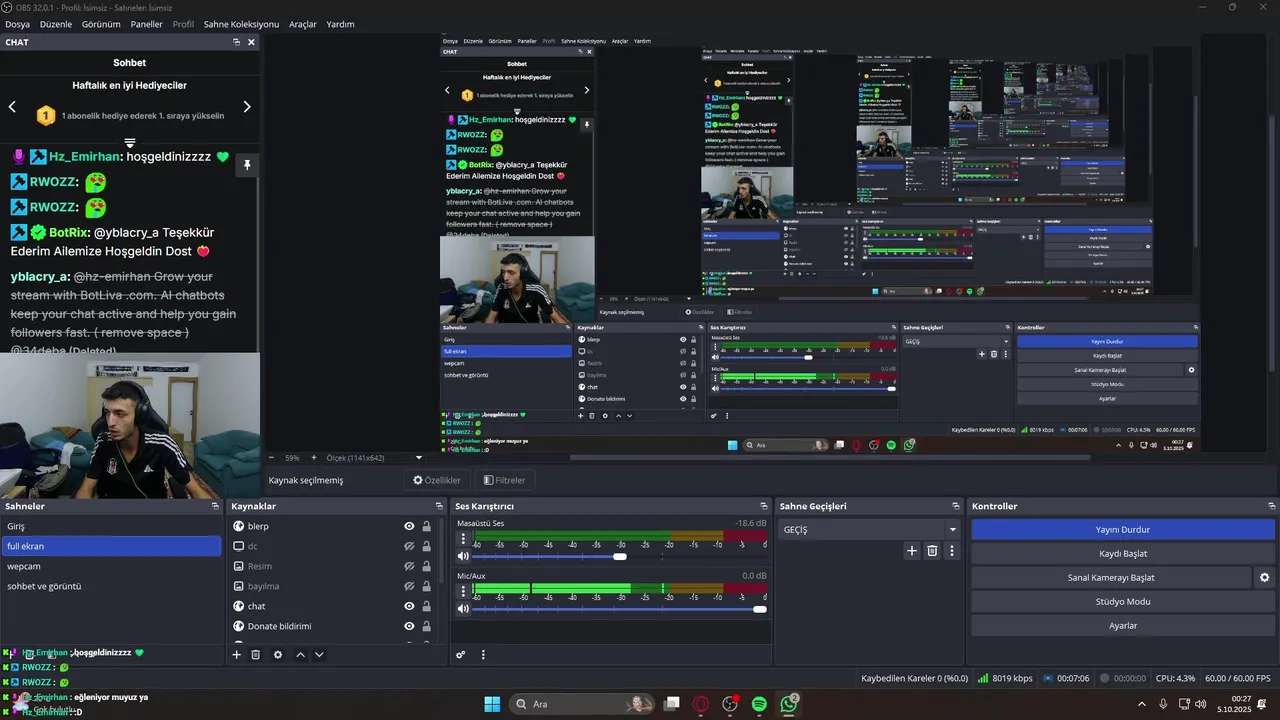This screenshot has height=720, width=1280.
Task: Expand the chat leaderboard handle below gifters
Action: tap(130, 143)
